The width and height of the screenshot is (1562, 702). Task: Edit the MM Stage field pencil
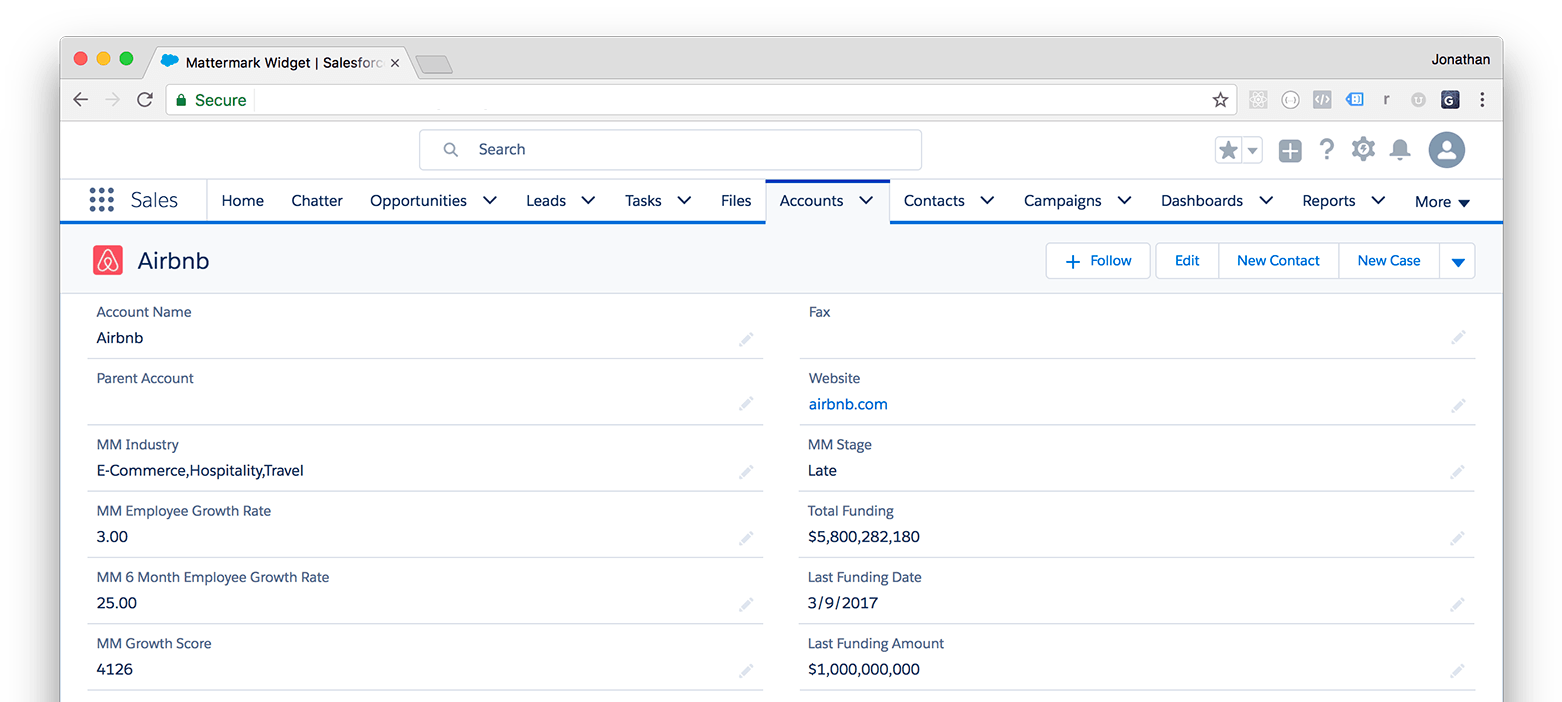pos(1458,471)
